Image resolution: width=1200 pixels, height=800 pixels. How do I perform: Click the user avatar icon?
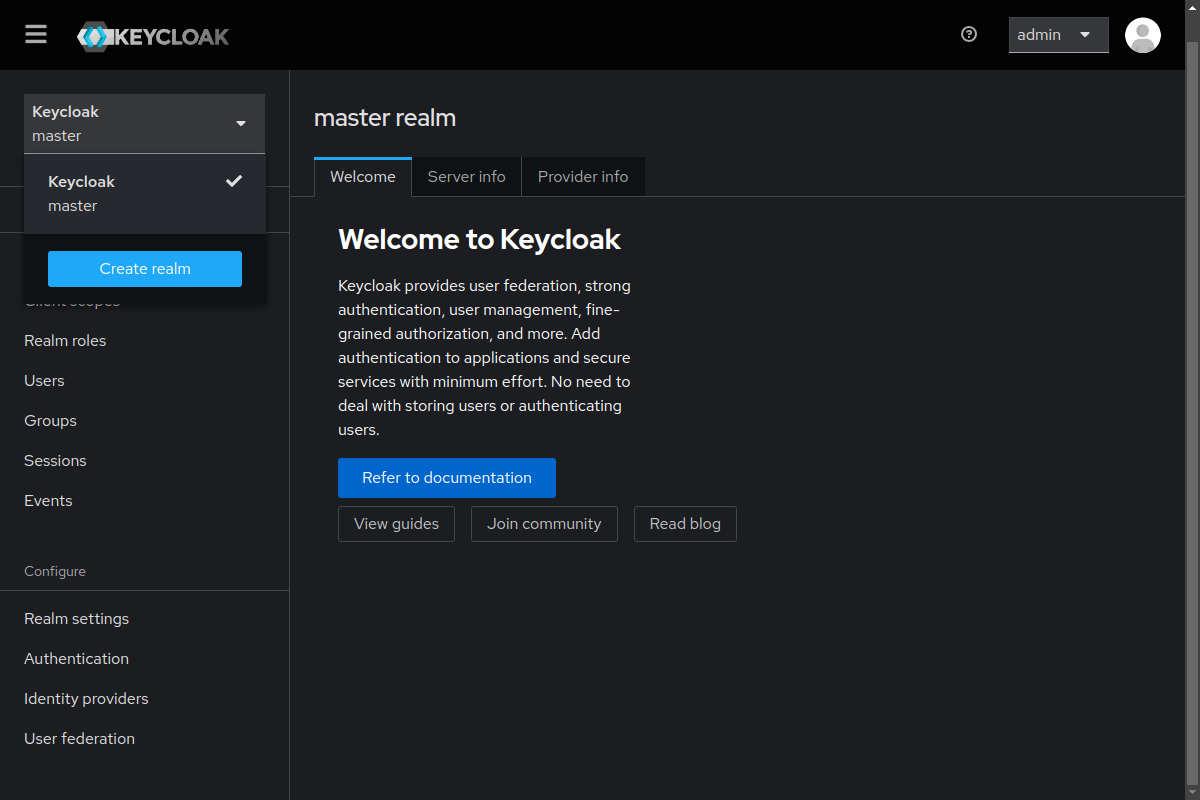pos(1142,35)
